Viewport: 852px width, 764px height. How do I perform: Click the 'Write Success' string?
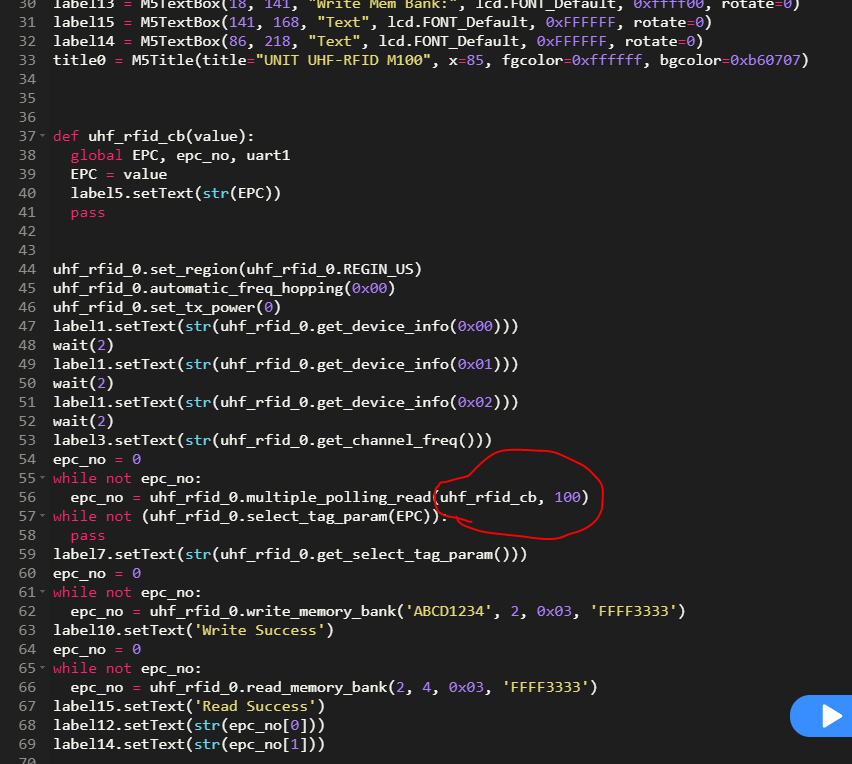tap(263, 630)
